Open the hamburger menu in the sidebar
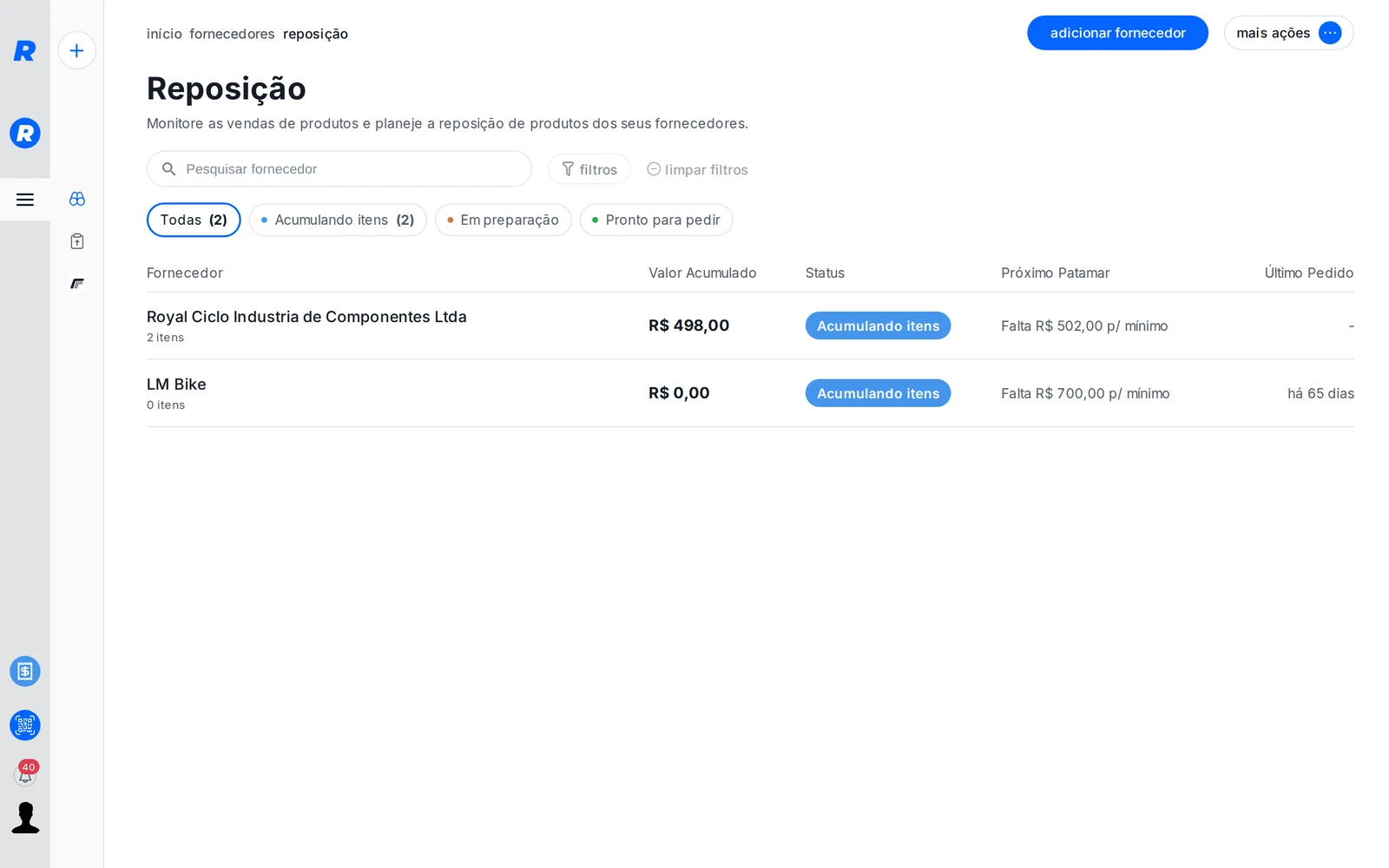 pyautogui.click(x=25, y=200)
